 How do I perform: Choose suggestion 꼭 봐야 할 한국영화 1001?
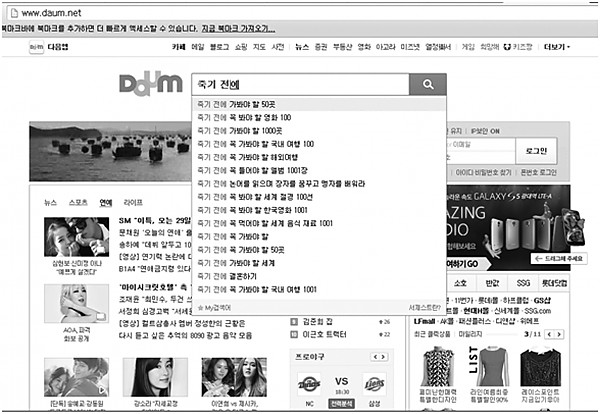tap(319, 210)
